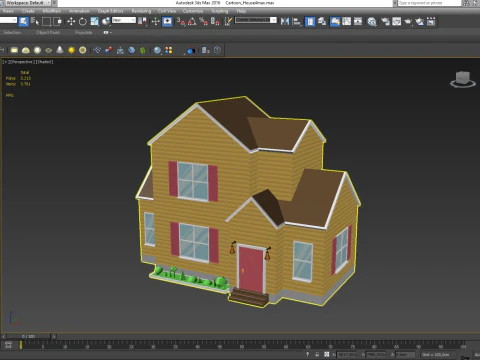The width and height of the screenshot is (480, 360).
Task: Toggle Percent Snap
Action: point(204,22)
